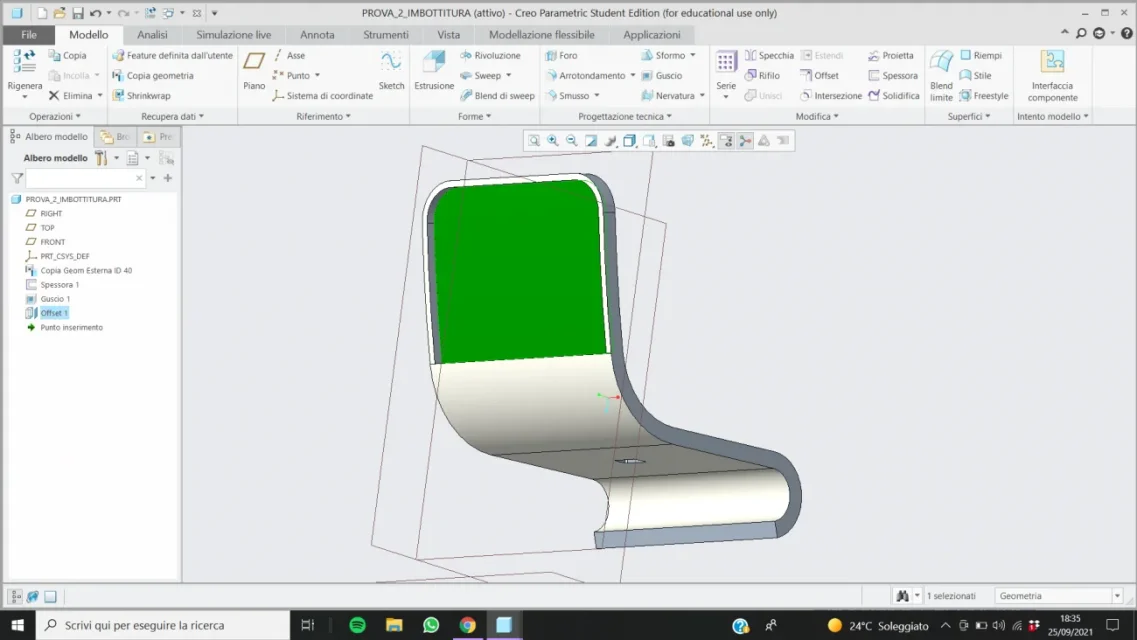The image size is (1137, 640).
Task: Open the Simulazione live tab
Action: [x=233, y=35]
